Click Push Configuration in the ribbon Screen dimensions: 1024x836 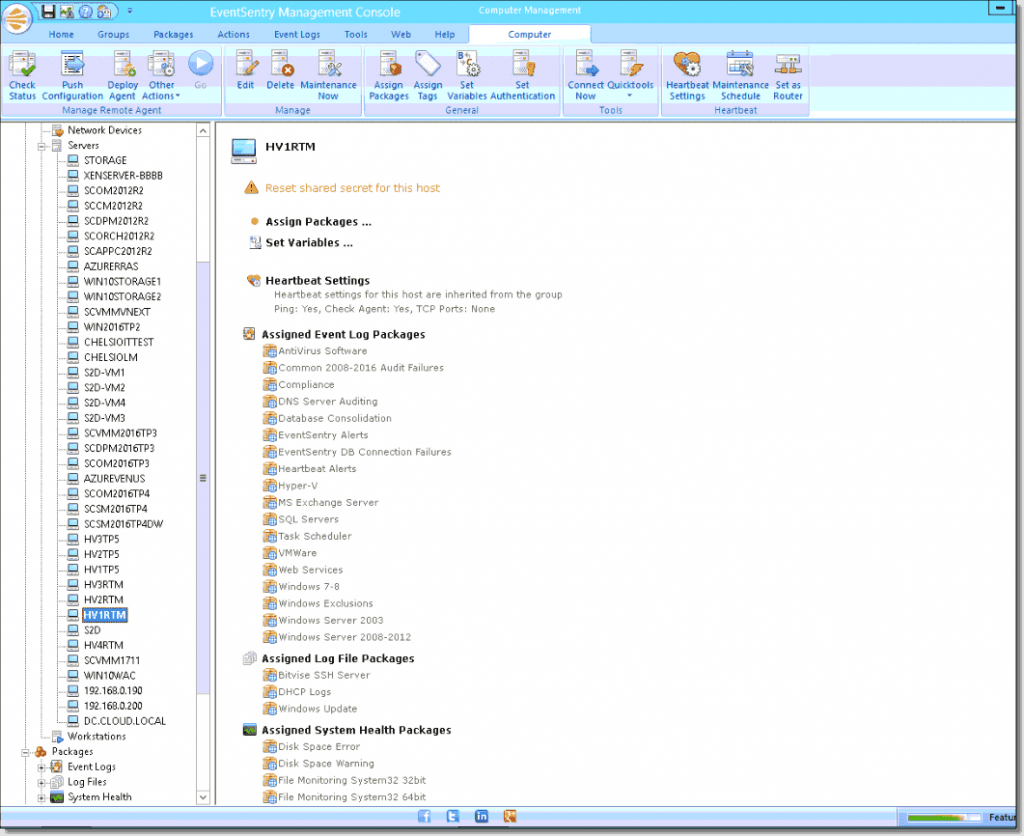(72, 76)
